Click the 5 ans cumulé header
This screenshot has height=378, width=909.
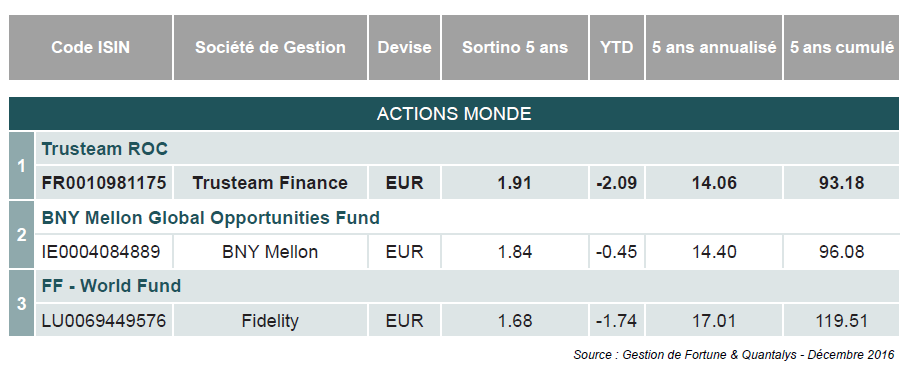click(x=842, y=48)
